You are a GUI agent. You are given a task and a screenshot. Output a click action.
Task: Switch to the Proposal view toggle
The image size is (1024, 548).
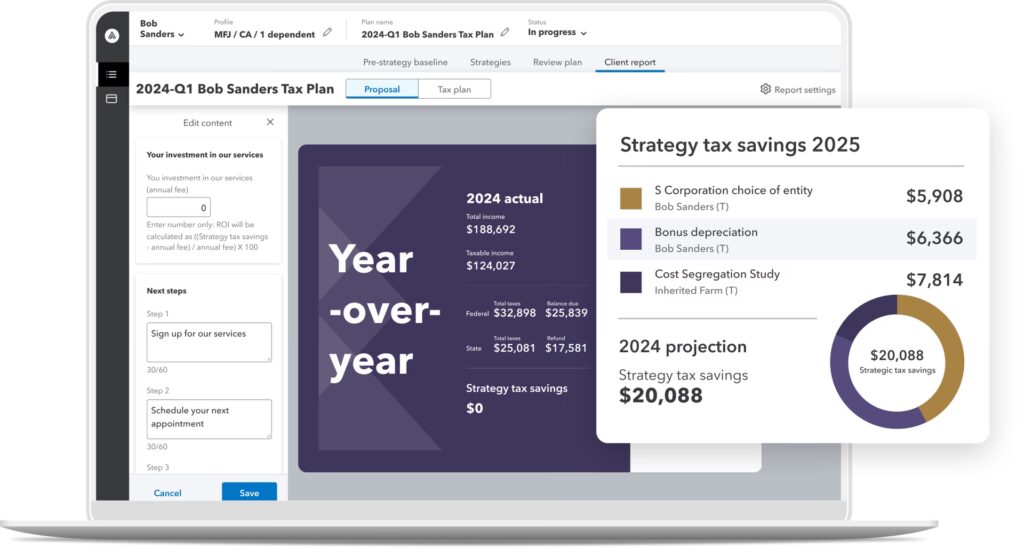pyautogui.click(x=381, y=89)
